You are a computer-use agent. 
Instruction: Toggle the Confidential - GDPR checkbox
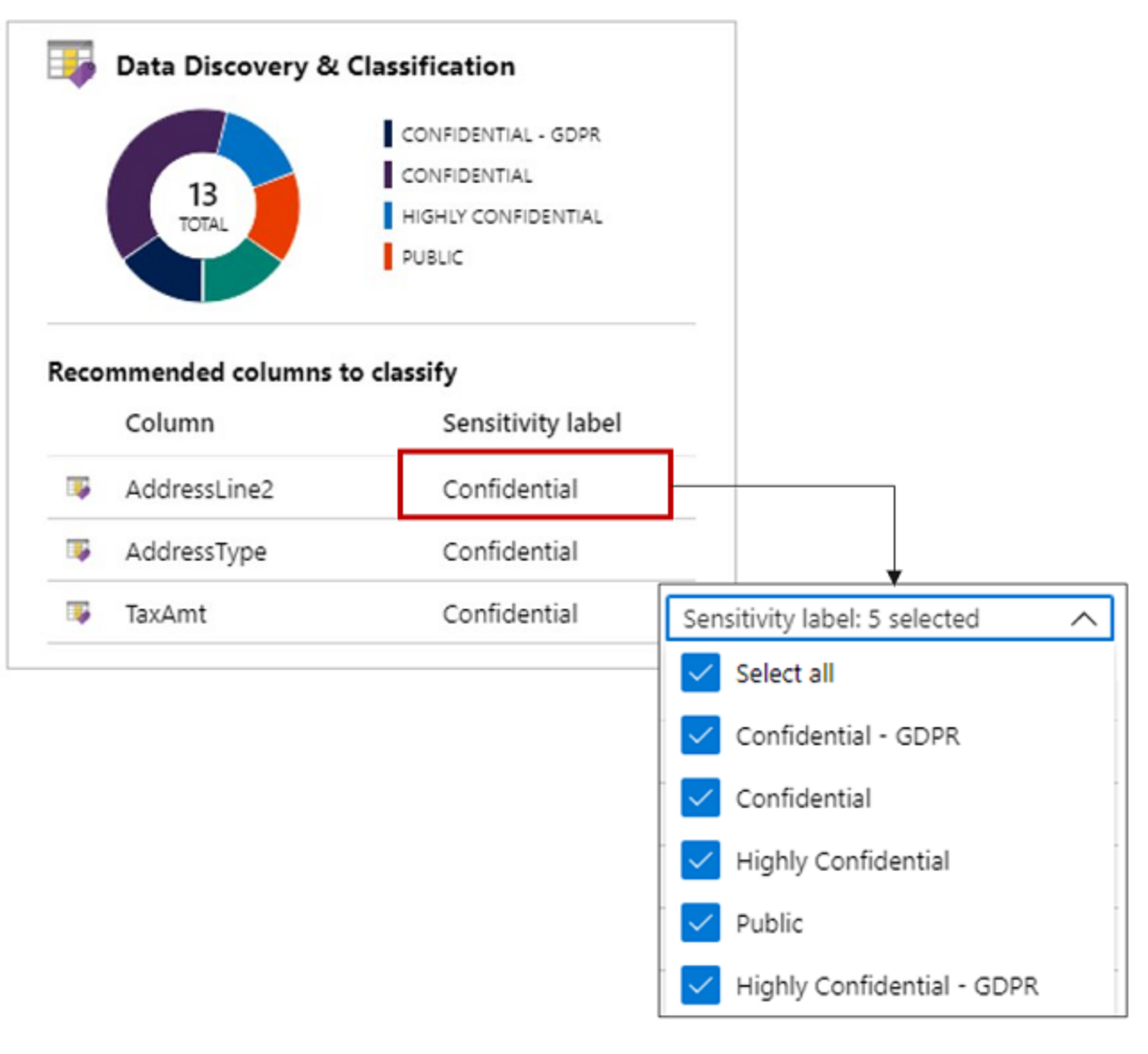coord(700,735)
